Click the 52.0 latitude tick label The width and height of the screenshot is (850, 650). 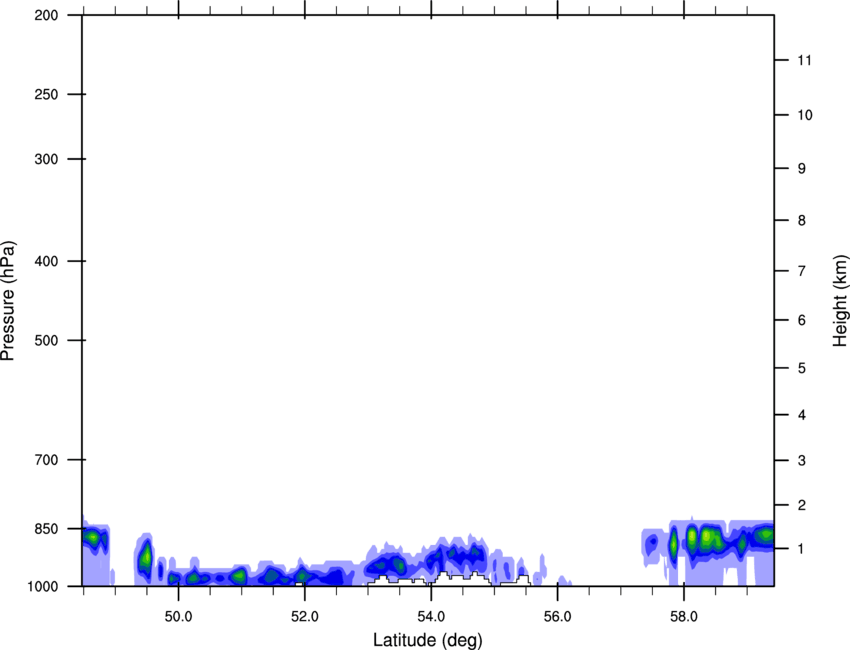coord(305,617)
